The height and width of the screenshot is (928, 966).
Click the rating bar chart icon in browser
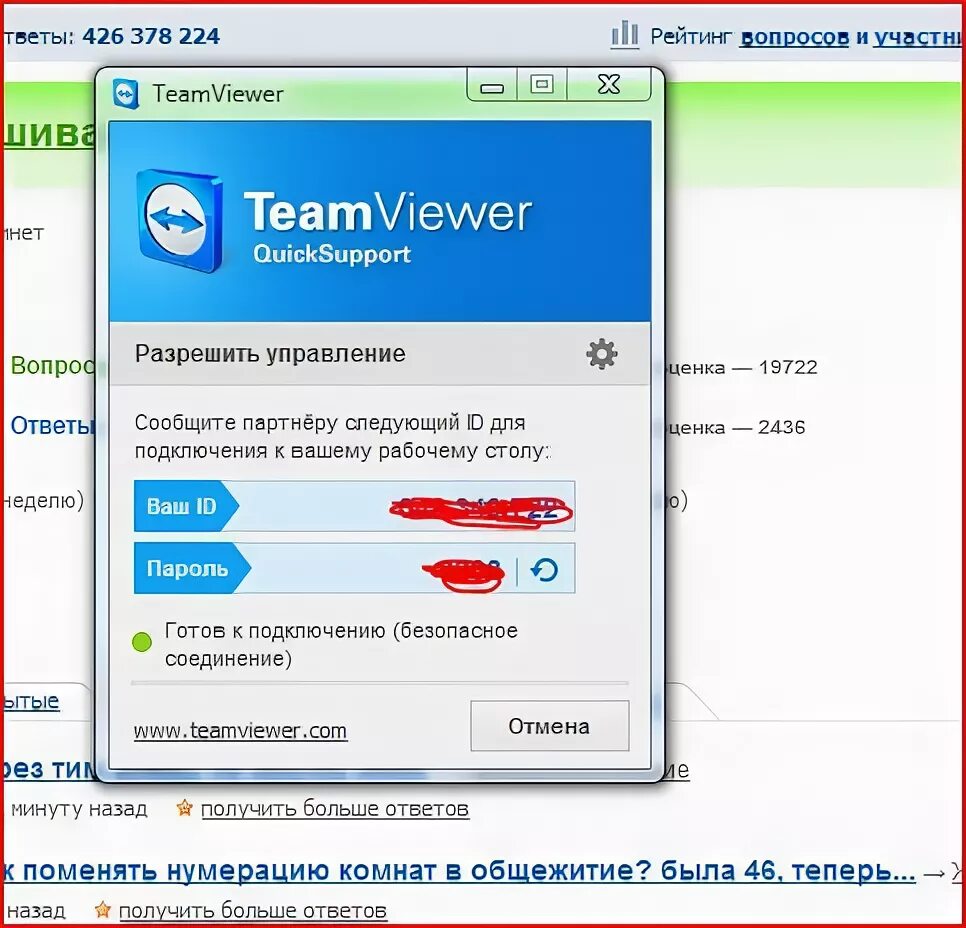click(x=625, y=34)
